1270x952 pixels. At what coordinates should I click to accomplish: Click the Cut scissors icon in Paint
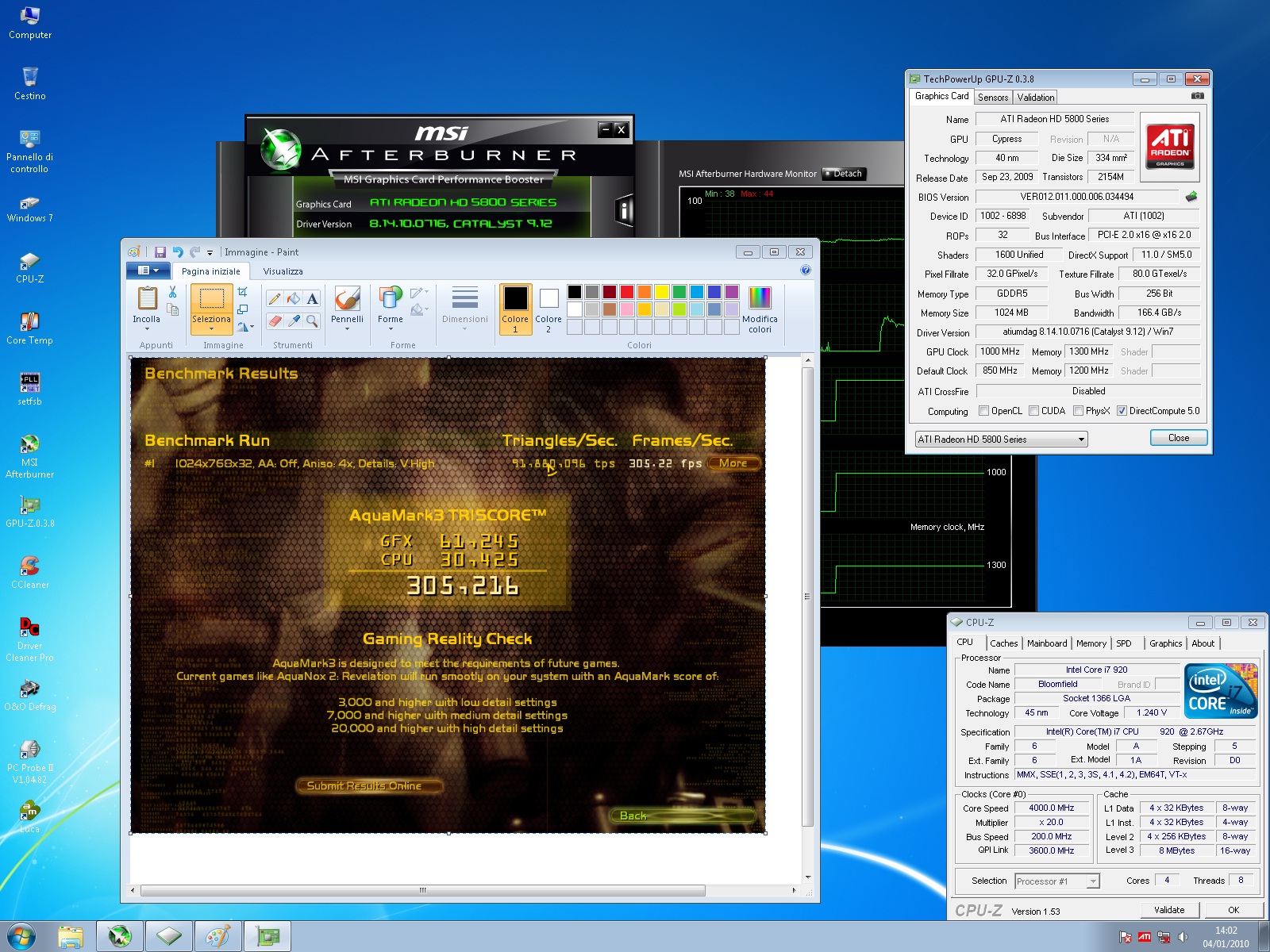click(172, 292)
